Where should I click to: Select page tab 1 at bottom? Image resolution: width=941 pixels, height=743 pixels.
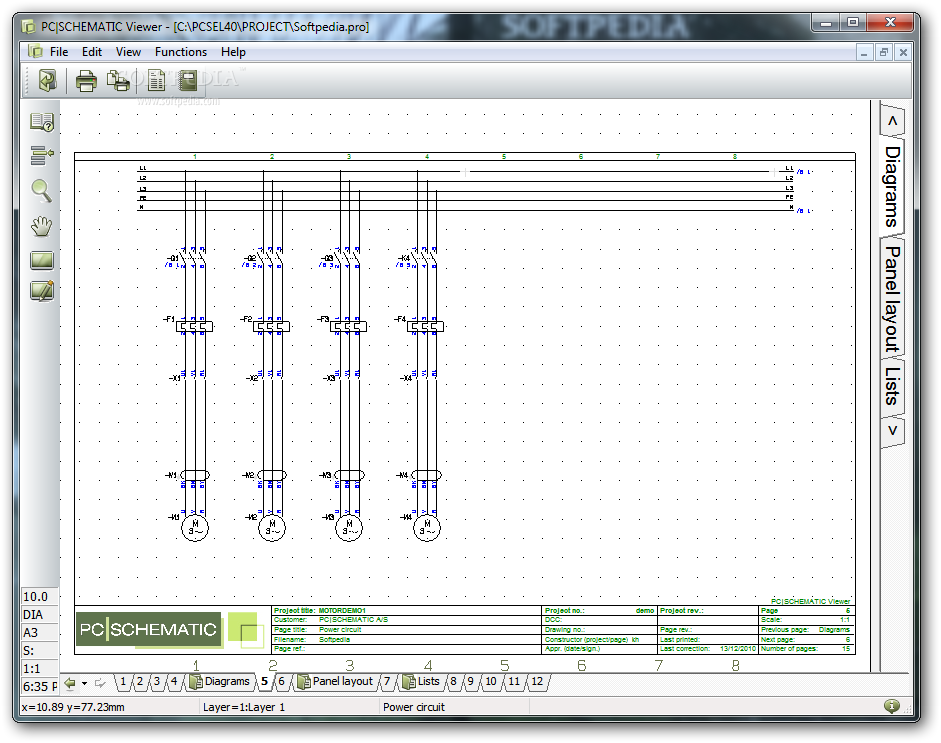coord(122,682)
